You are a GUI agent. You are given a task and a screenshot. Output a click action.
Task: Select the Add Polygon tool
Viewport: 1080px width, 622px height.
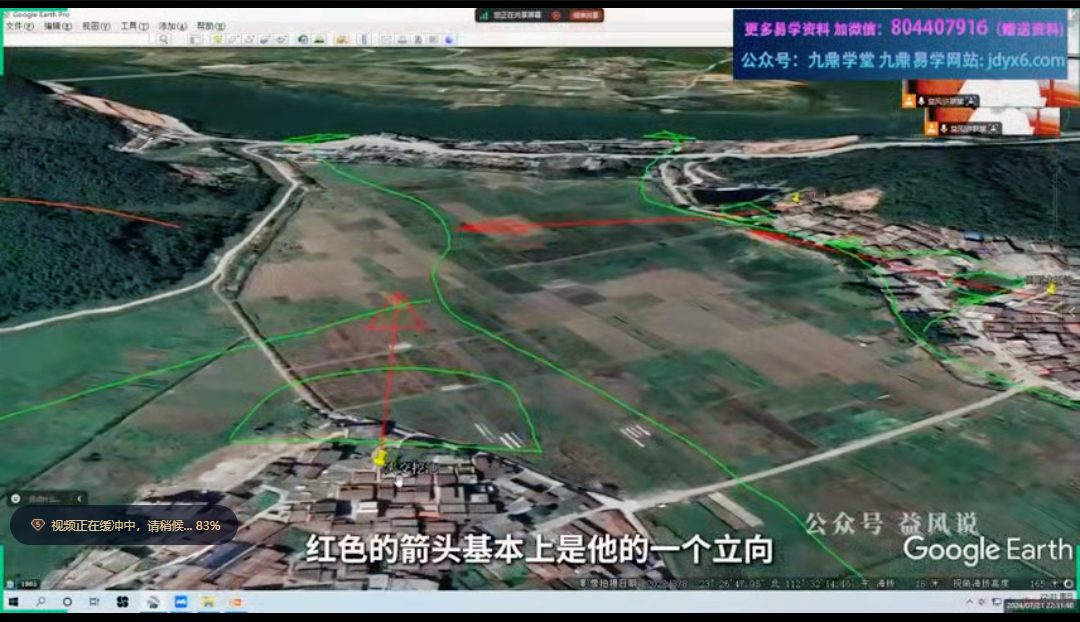pos(233,39)
